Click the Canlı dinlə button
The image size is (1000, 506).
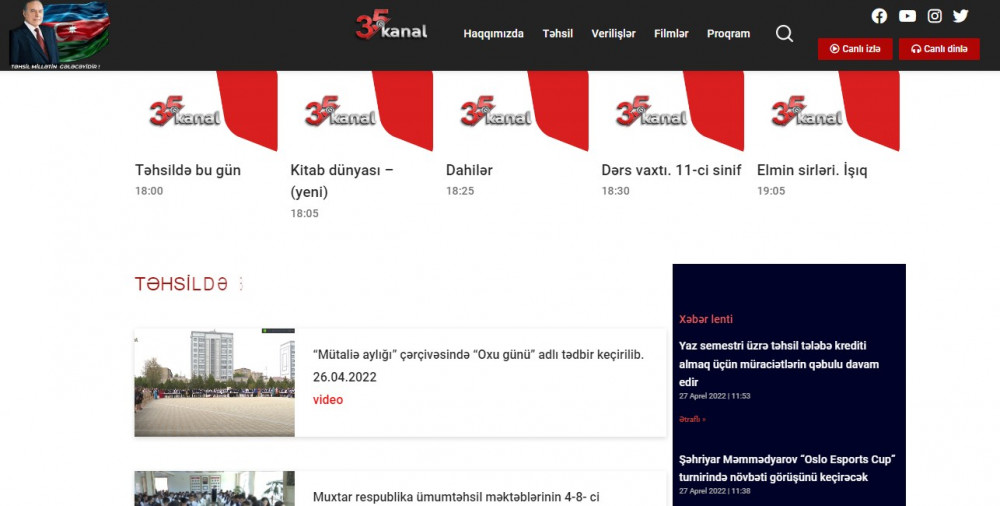[939, 48]
